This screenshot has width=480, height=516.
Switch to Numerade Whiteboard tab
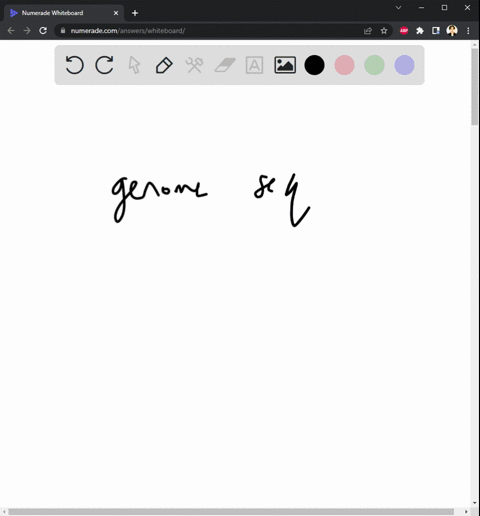point(64,13)
